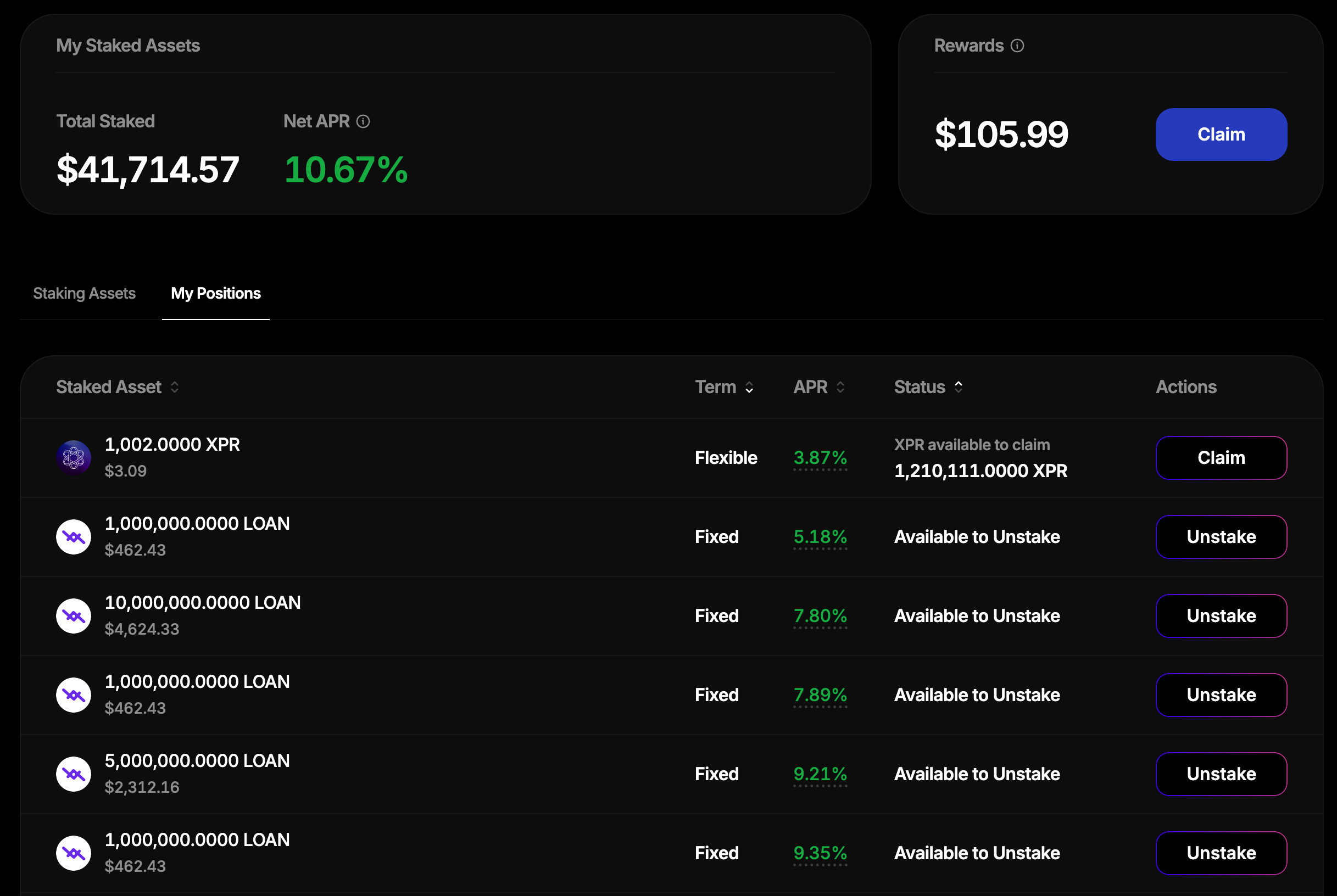The height and width of the screenshot is (896, 1337).
Task: Click LOAN icon for 5,000,000 LOAN position
Action: pyautogui.click(x=74, y=774)
